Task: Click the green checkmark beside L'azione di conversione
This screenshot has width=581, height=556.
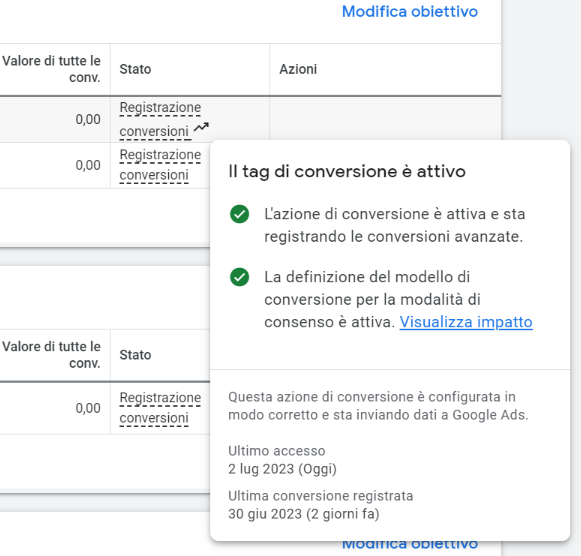Action: (239, 214)
